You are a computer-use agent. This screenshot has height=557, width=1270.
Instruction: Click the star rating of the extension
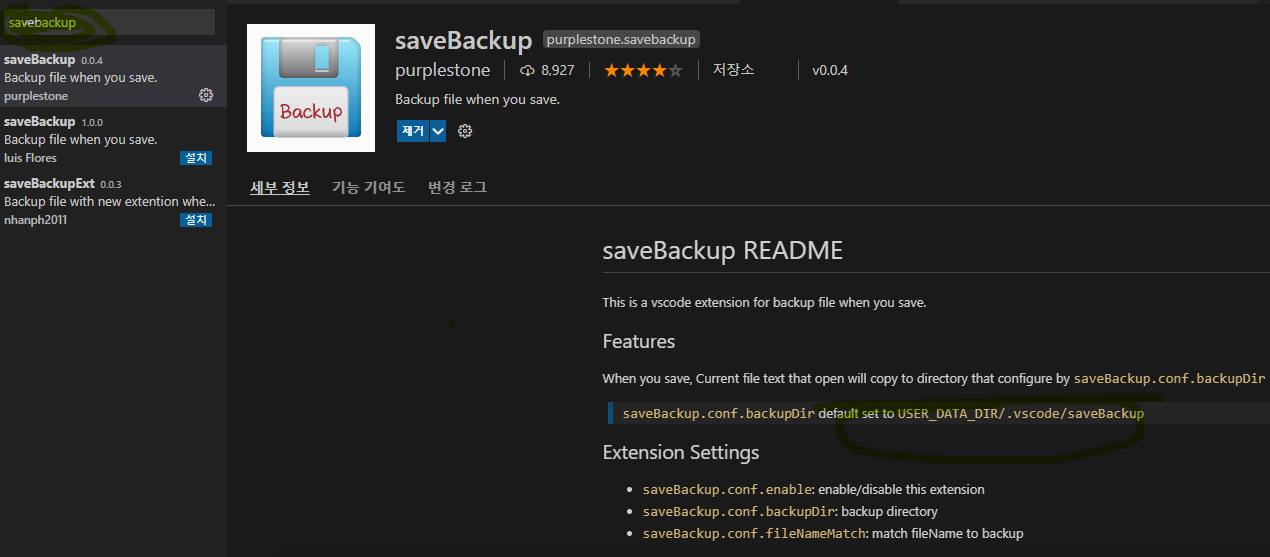click(x=643, y=70)
